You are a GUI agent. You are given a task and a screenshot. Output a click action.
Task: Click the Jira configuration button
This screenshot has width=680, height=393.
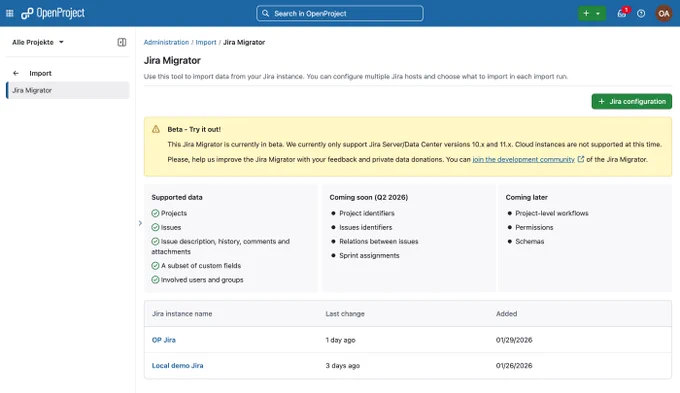click(x=631, y=102)
